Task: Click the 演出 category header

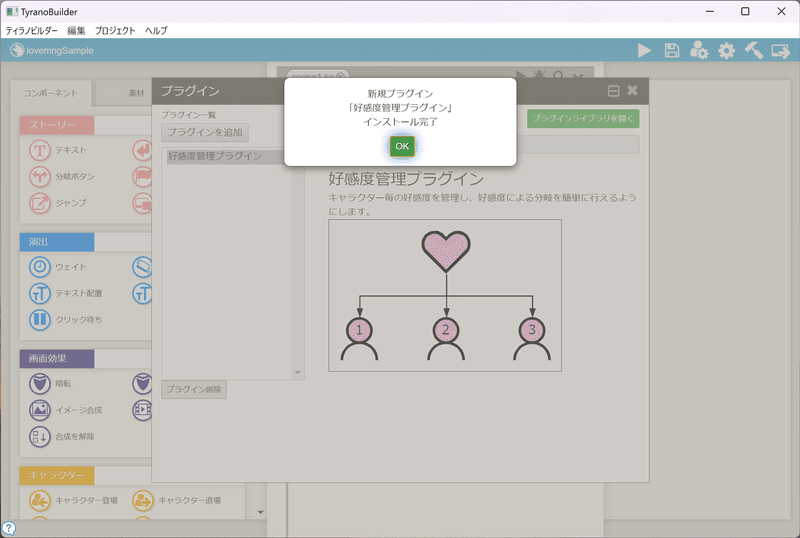Action: 57,242
